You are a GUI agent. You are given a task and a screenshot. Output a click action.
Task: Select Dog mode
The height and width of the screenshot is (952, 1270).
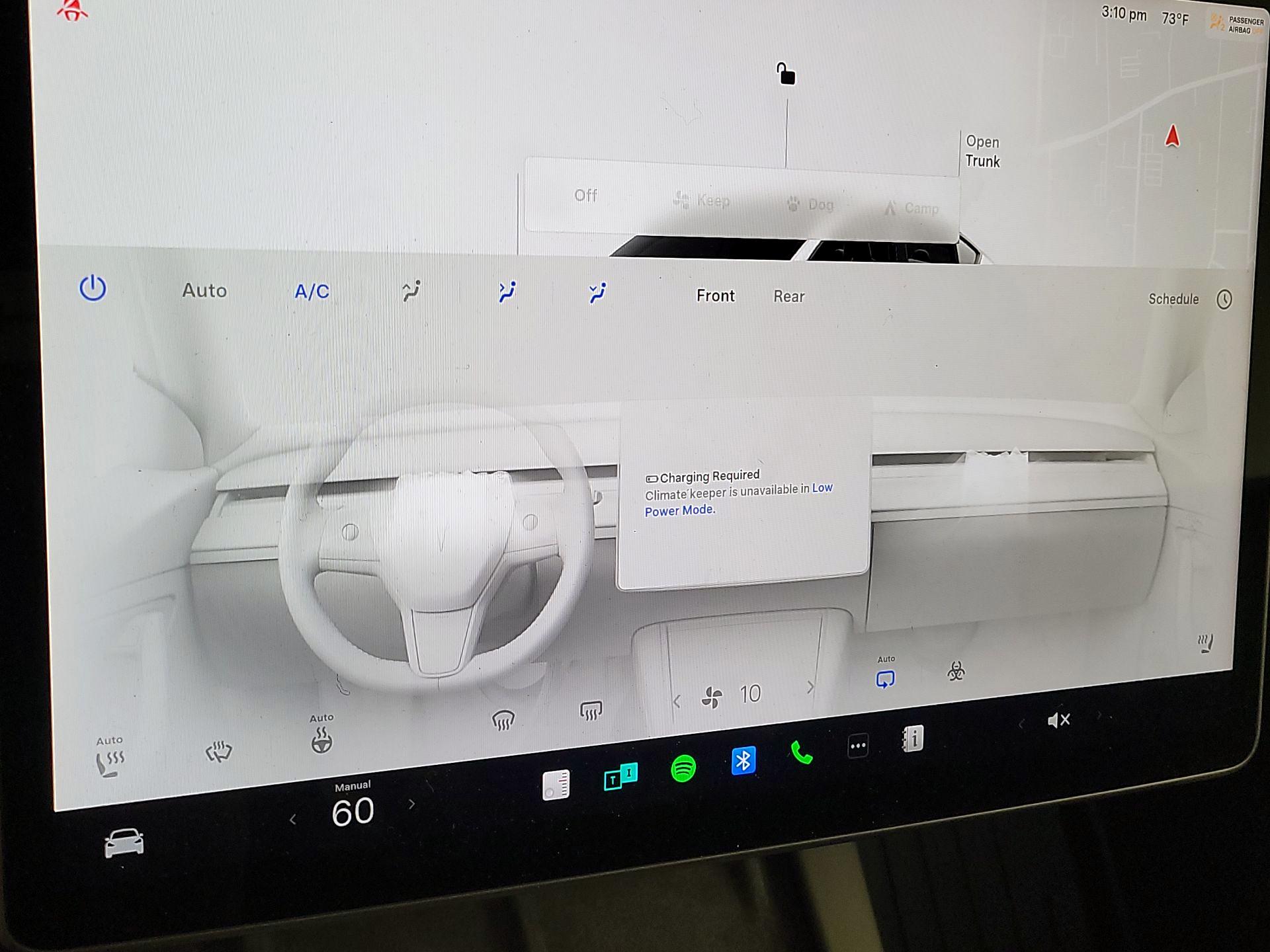pyautogui.click(x=810, y=204)
